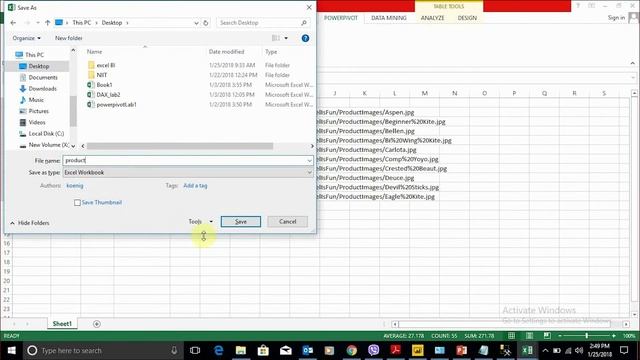Expand the address bar previous locations dropdown
640x360 pixels.
pyautogui.click(x=196, y=23)
